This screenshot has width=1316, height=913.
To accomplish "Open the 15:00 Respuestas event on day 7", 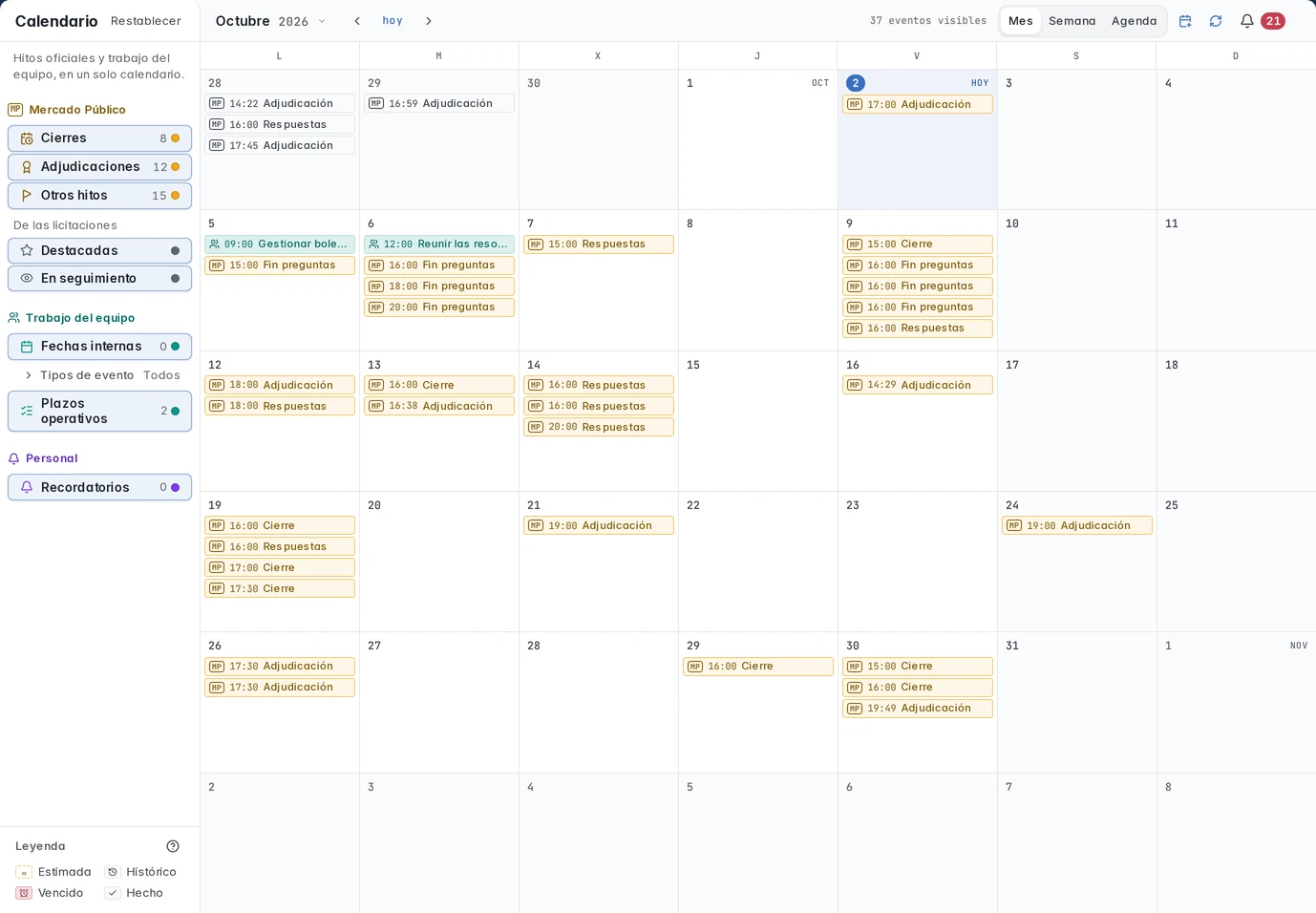I will pos(599,244).
